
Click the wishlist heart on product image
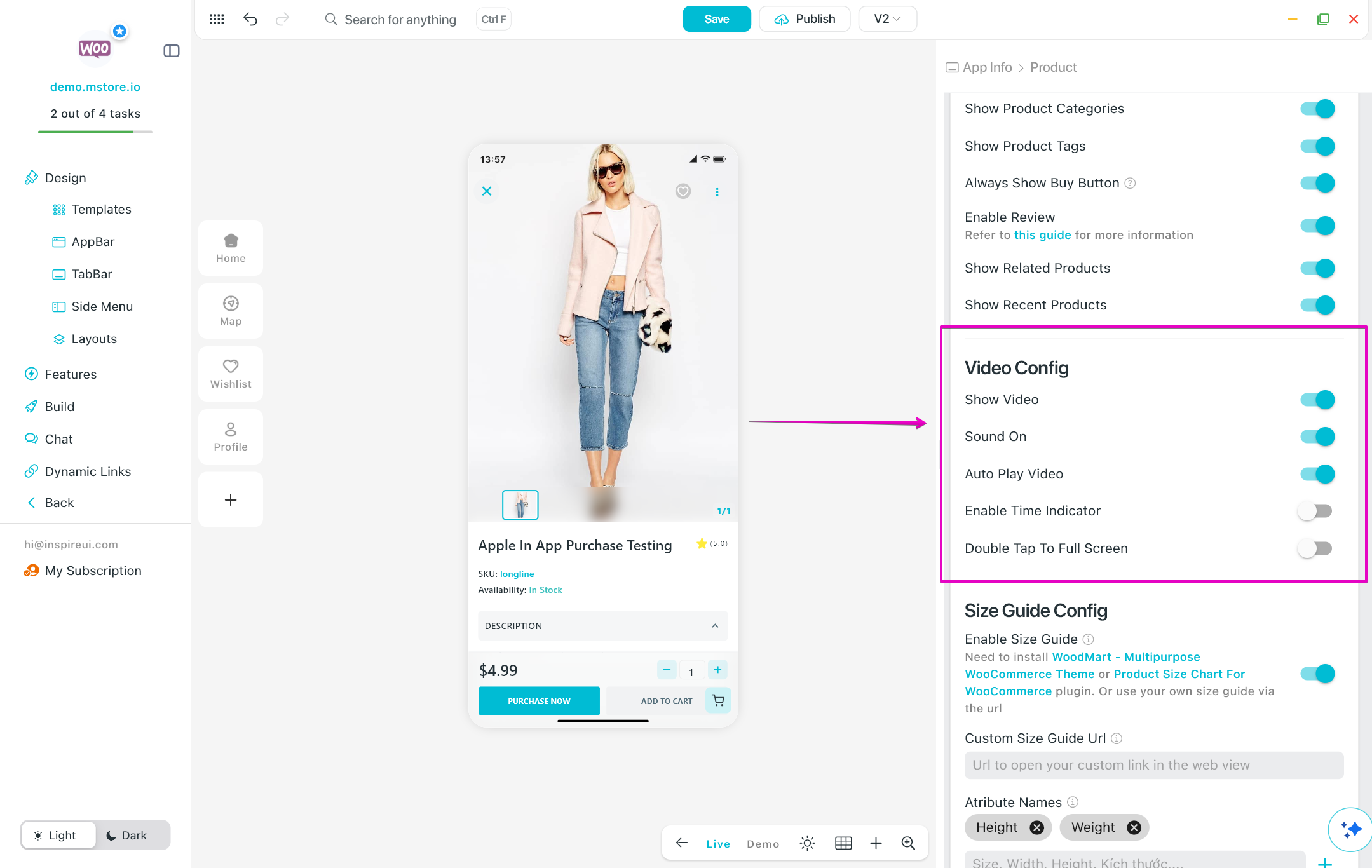(683, 191)
